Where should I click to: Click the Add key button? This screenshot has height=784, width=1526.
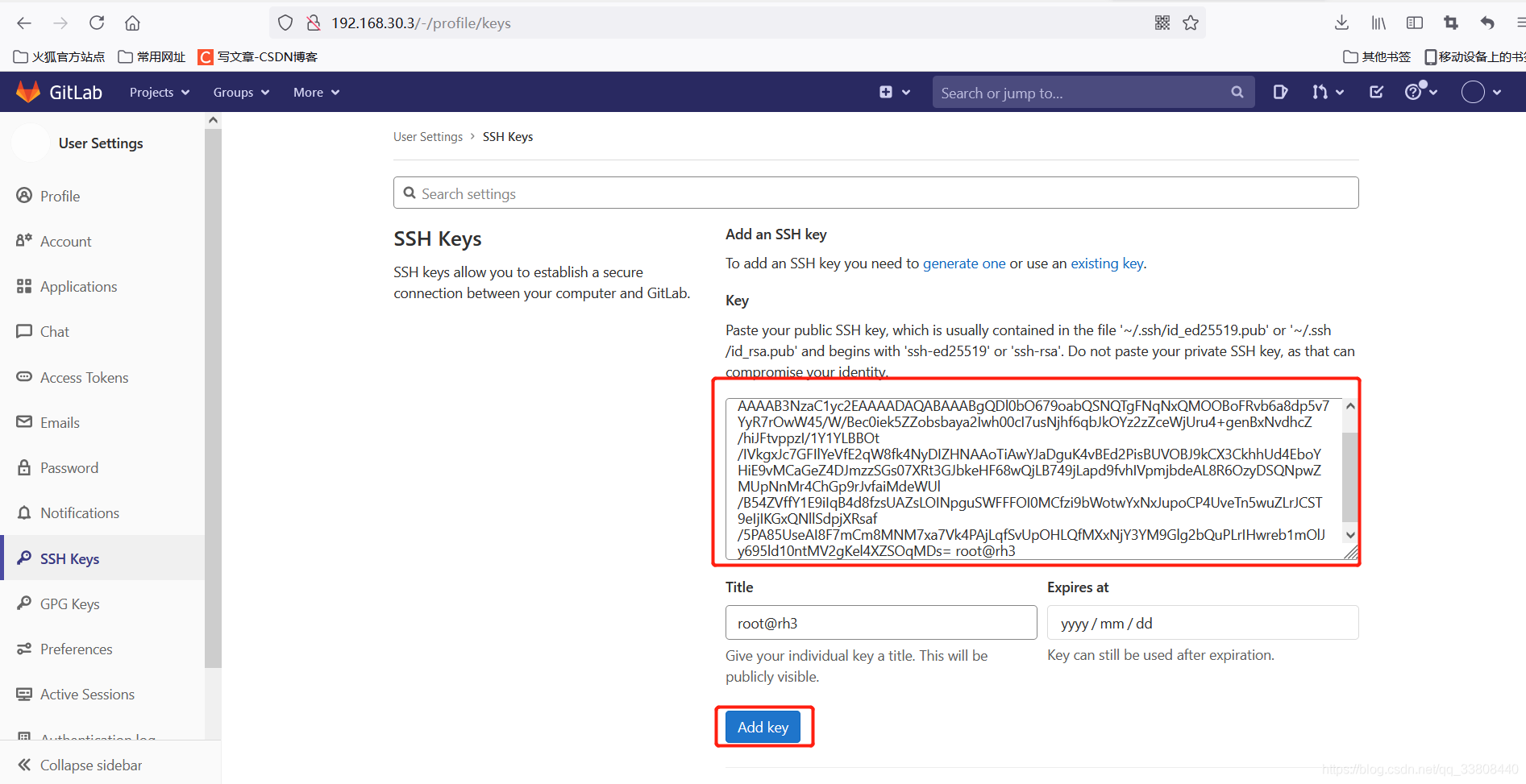(763, 727)
